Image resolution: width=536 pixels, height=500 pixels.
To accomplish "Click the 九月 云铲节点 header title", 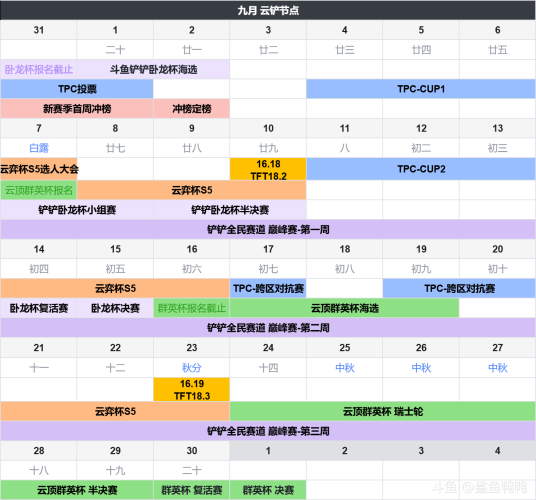I will tap(268, 10).
